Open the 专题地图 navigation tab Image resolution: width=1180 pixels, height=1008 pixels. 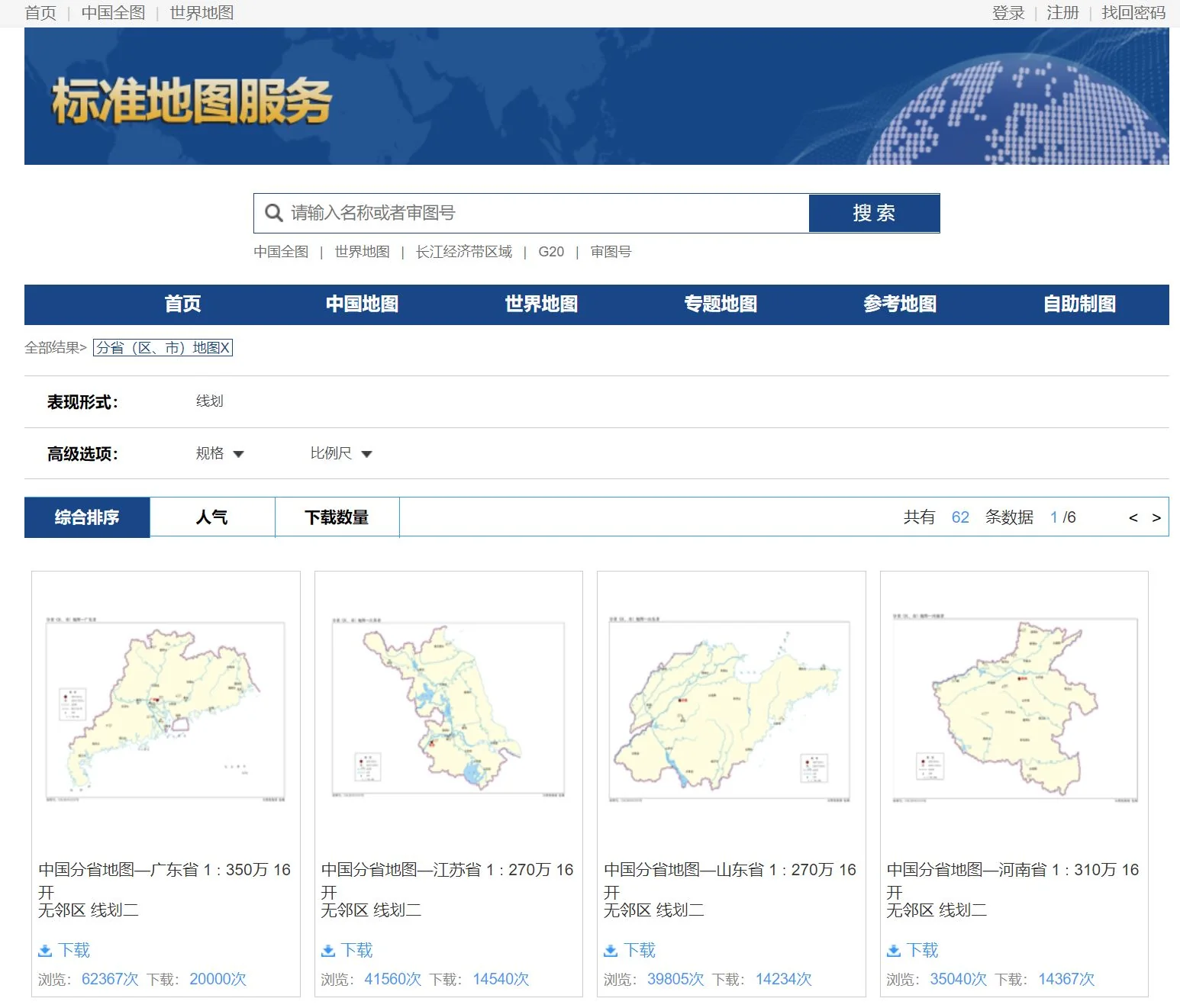[x=721, y=304]
